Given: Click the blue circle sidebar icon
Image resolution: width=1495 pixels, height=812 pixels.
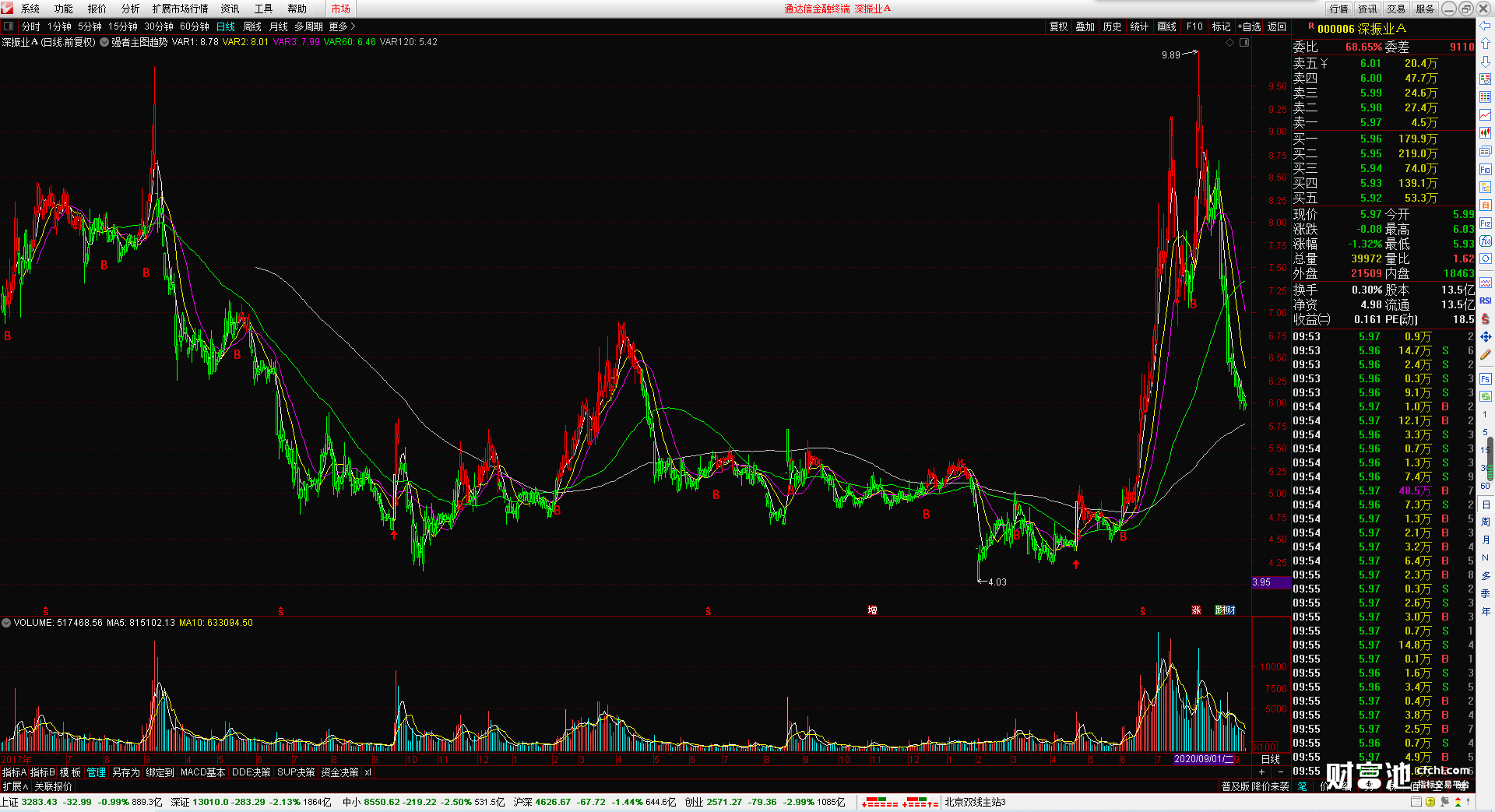Looking at the screenshot, I should pos(1485,258).
